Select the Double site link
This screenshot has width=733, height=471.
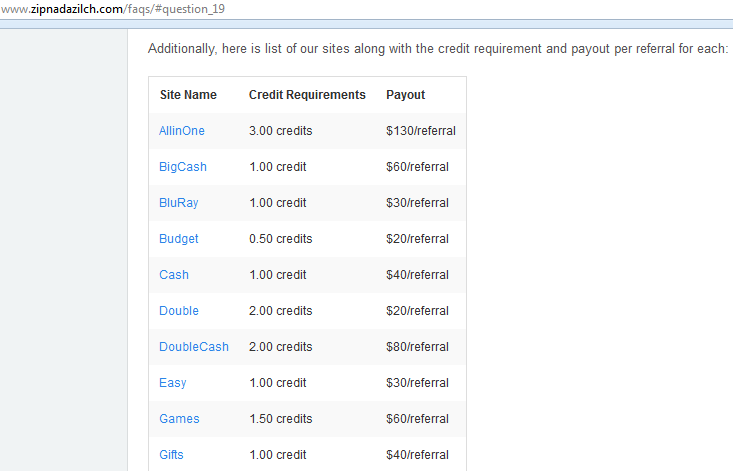[x=179, y=311]
